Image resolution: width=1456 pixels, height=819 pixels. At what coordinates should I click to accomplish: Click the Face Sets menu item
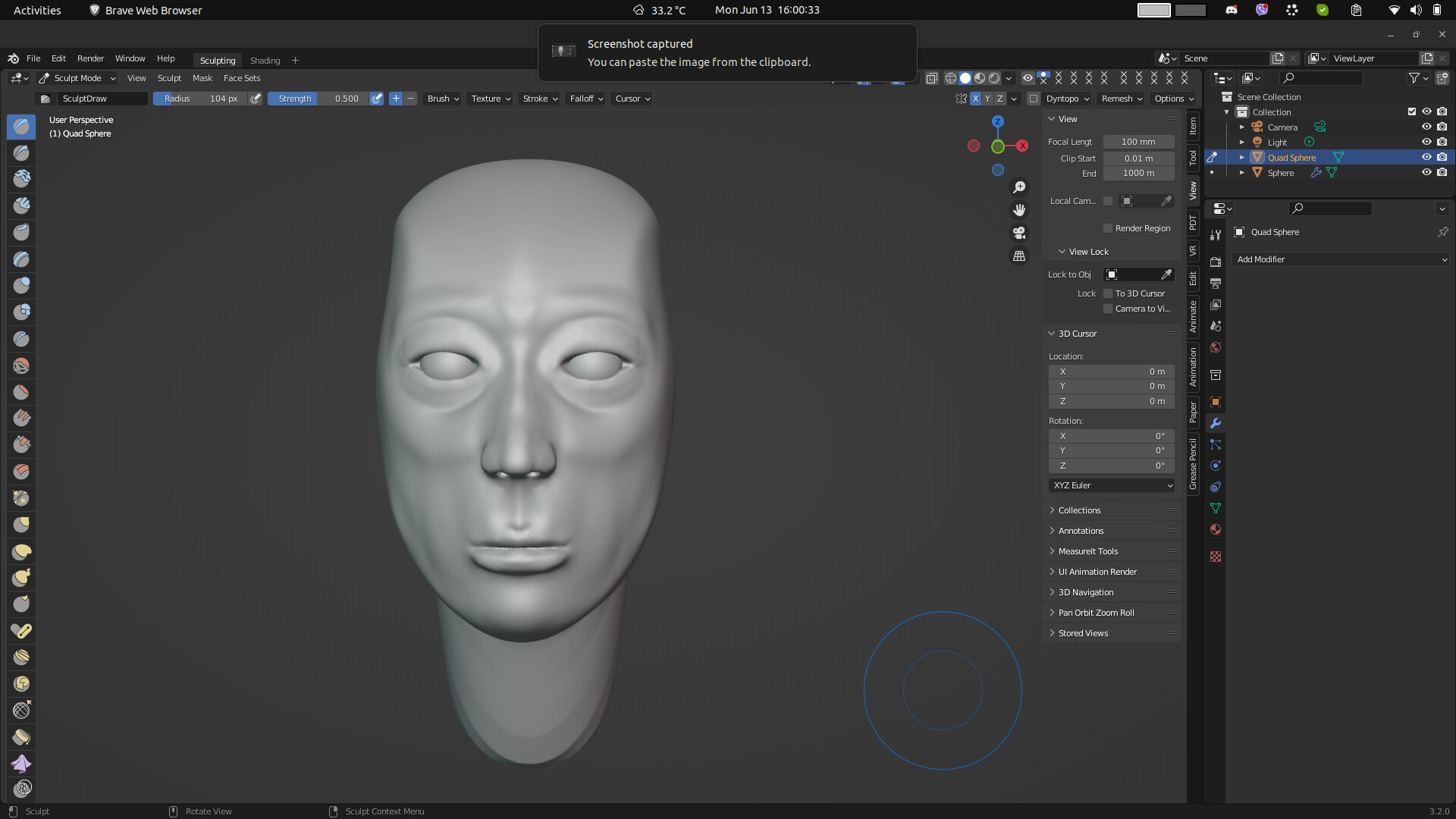(x=242, y=78)
